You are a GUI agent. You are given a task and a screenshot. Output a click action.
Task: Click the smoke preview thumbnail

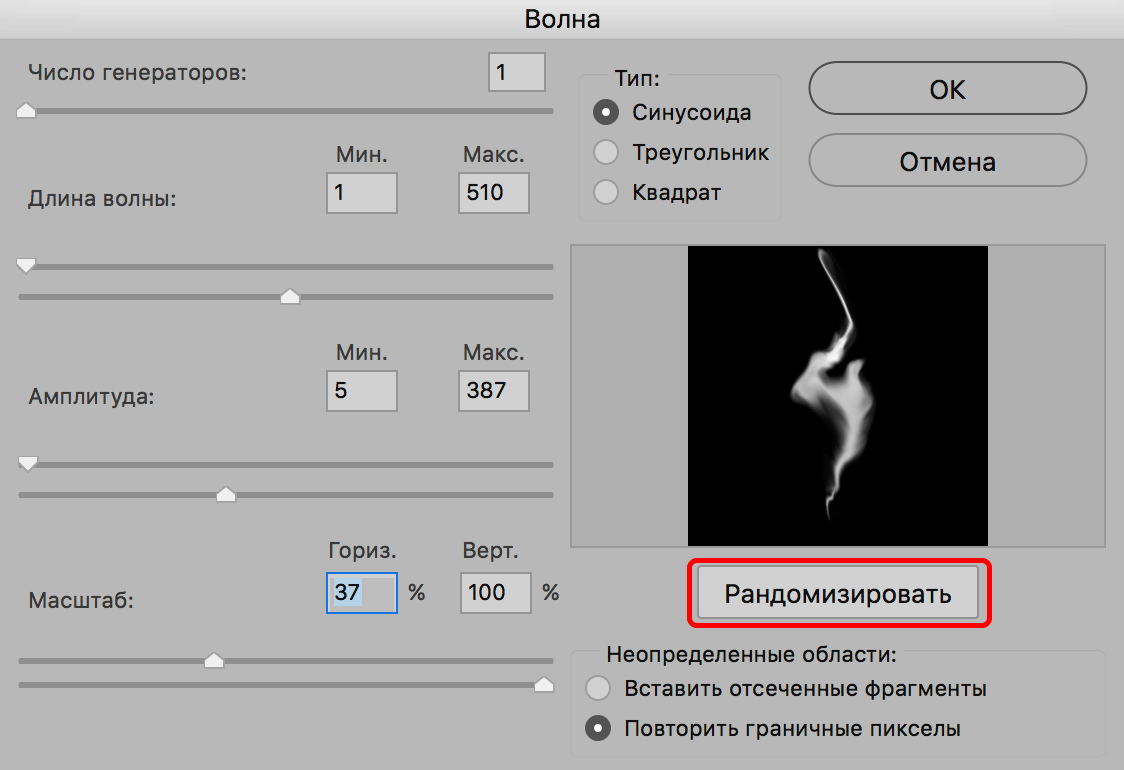[837, 396]
